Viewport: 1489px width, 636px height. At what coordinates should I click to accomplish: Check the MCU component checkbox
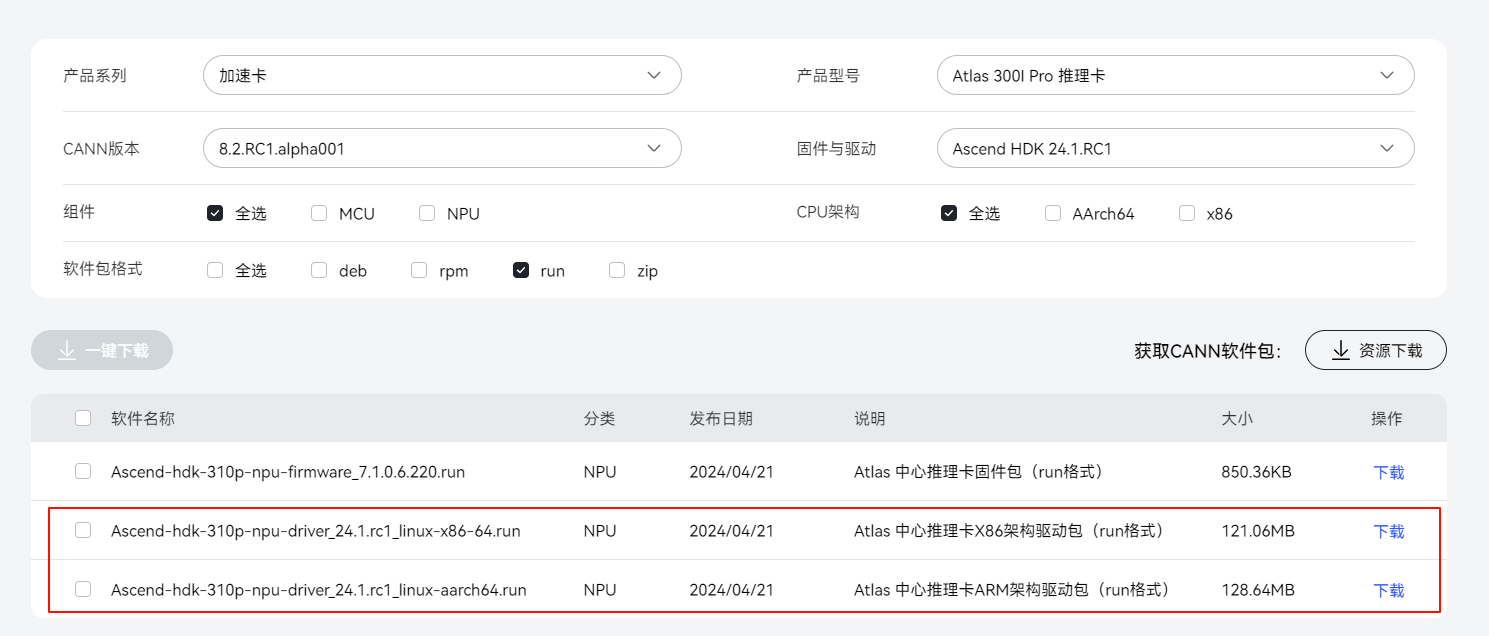click(x=319, y=213)
